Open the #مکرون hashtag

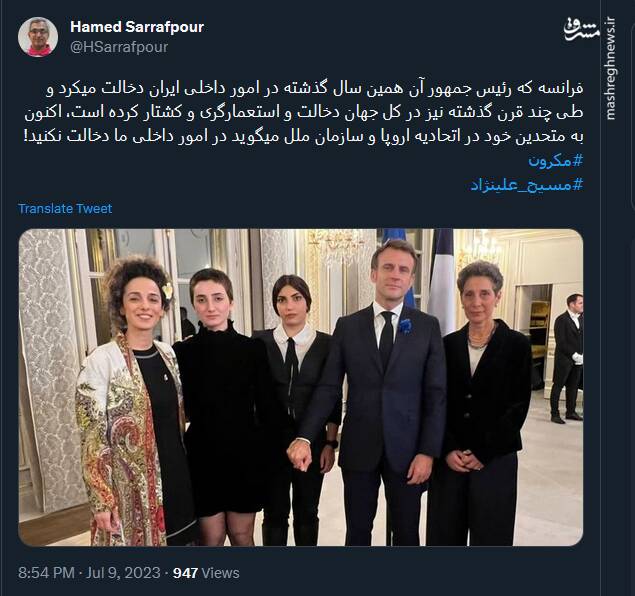555,161
